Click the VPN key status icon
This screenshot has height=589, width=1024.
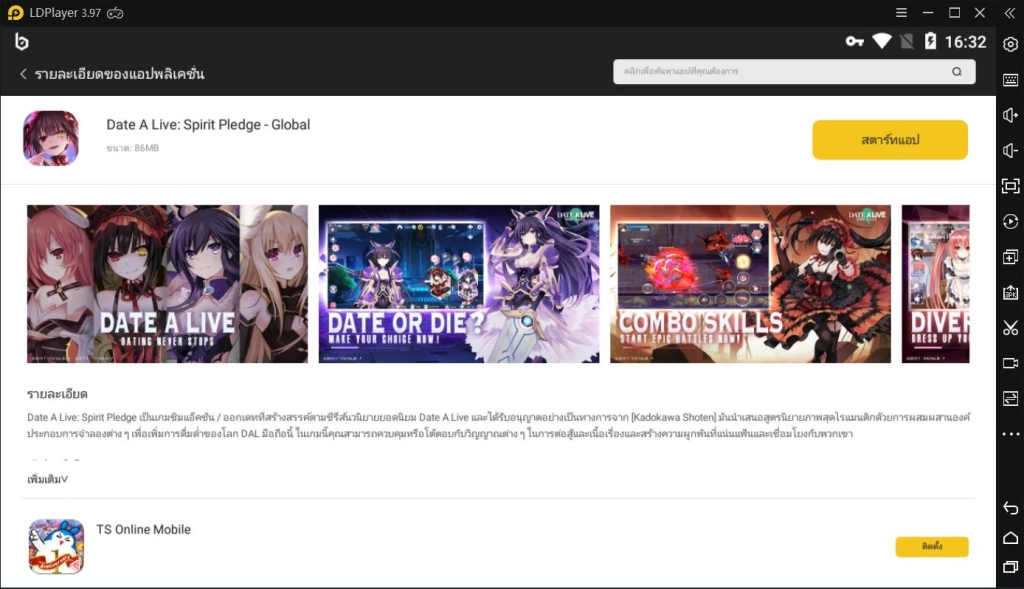pos(854,42)
